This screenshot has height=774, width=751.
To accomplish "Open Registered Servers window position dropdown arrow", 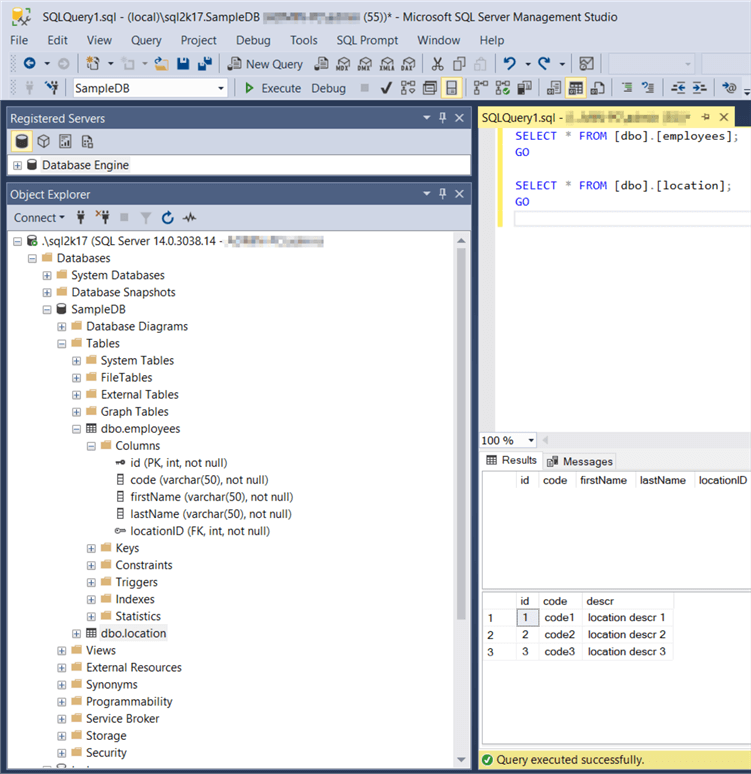I will [427, 118].
